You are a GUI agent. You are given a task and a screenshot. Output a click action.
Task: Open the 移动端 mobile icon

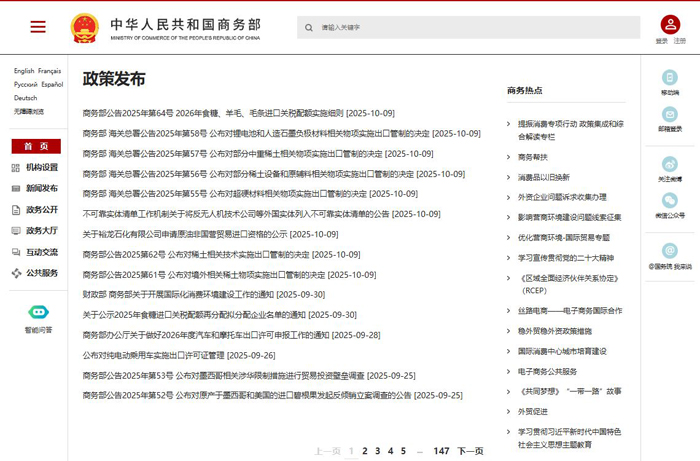coord(670,78)
